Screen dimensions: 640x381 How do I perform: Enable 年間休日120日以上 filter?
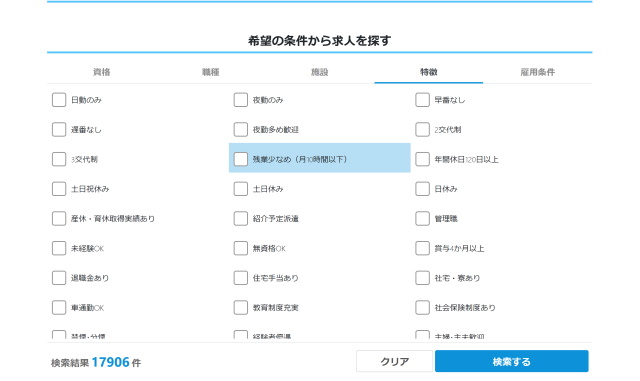pyautogui.click(x=422, y=159)
